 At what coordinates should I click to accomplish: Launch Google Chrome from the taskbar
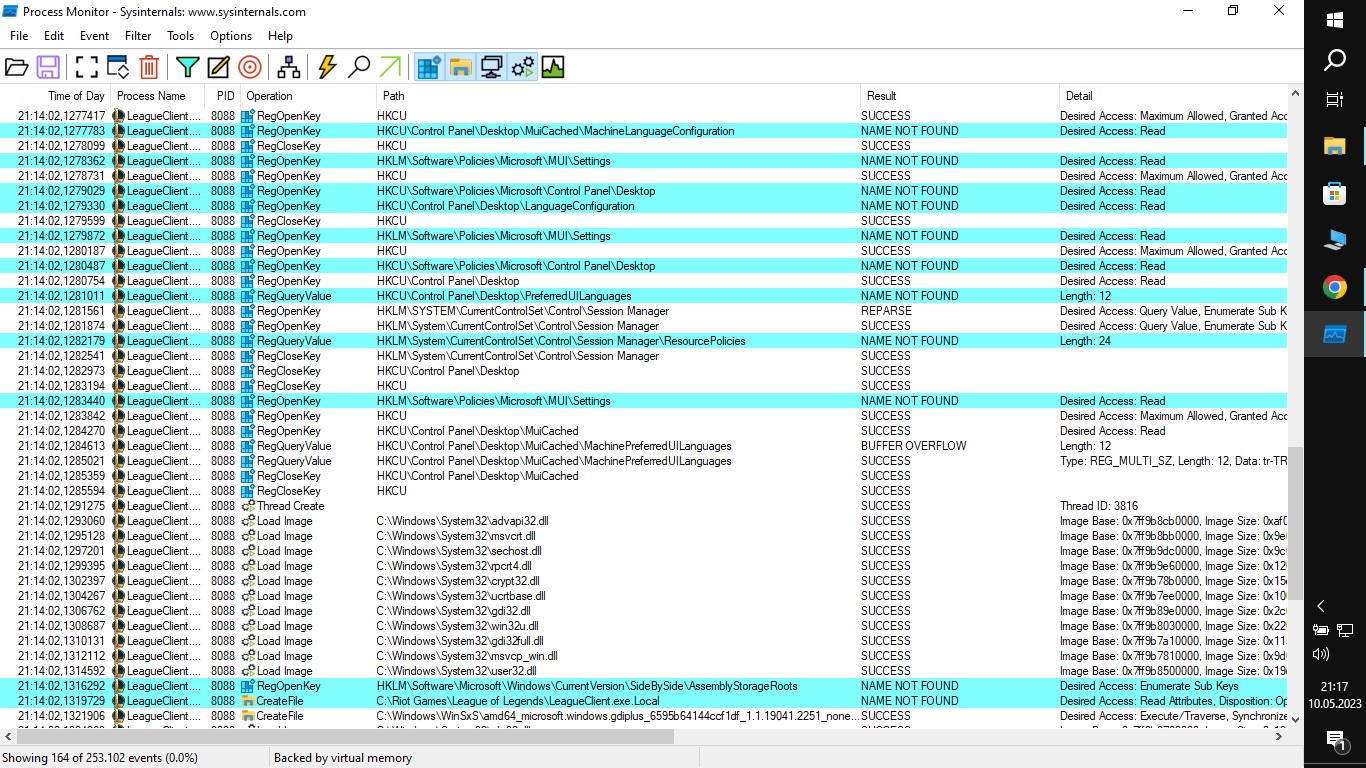1335,288
